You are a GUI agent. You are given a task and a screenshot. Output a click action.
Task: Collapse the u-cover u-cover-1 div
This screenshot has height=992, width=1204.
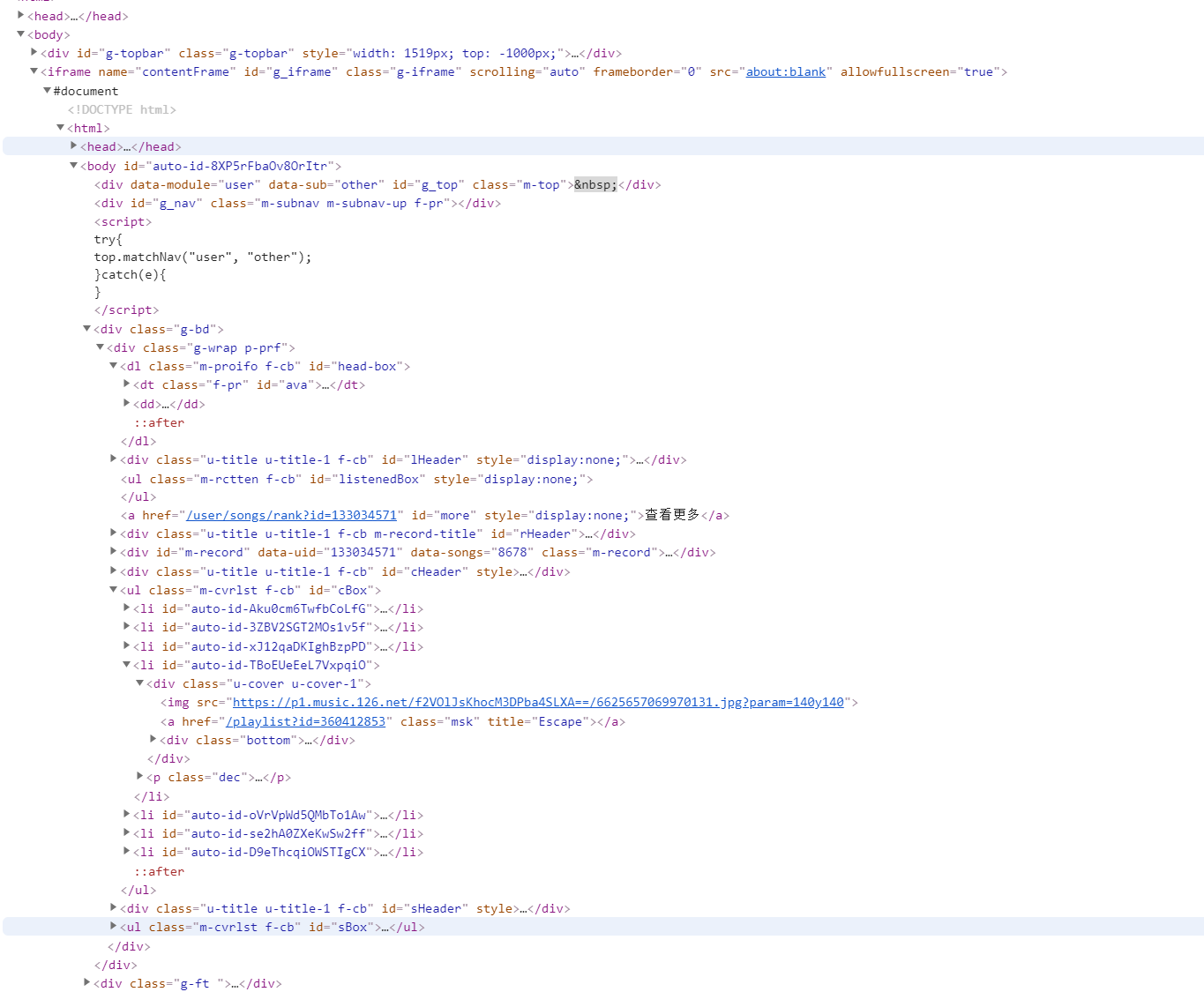(x=140, y=682)
